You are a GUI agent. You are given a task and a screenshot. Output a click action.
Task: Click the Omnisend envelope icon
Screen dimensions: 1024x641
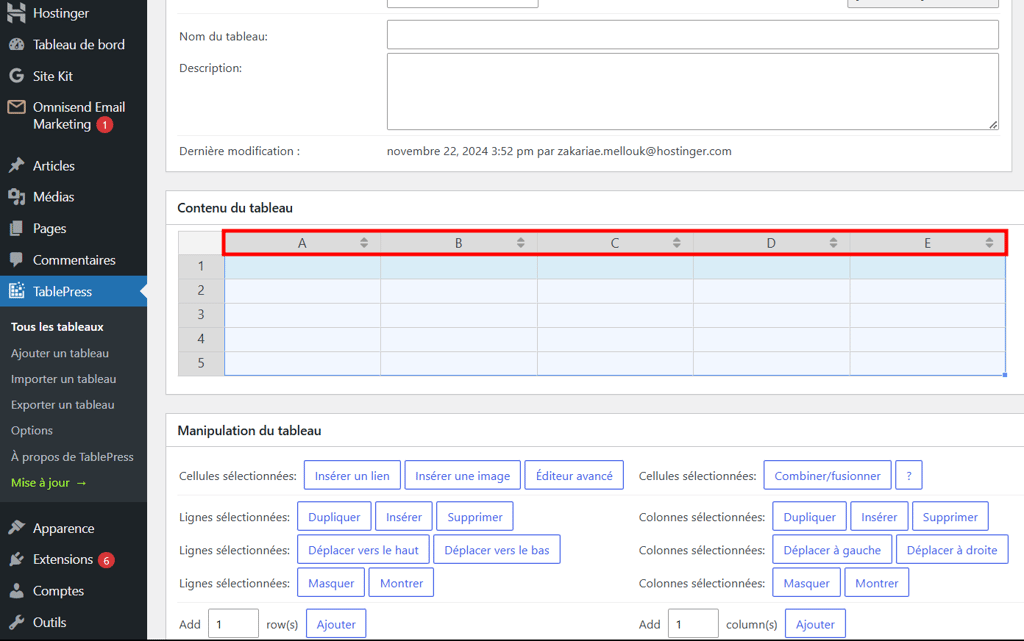click(x=16, y=106)
